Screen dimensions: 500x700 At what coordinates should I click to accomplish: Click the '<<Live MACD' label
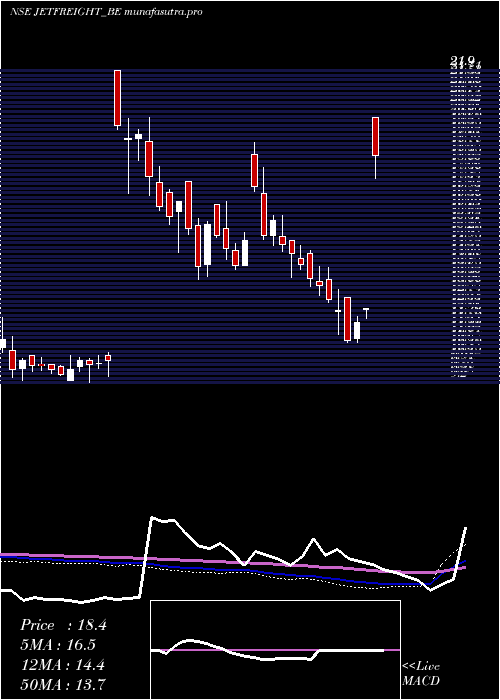tap(421, 674)
